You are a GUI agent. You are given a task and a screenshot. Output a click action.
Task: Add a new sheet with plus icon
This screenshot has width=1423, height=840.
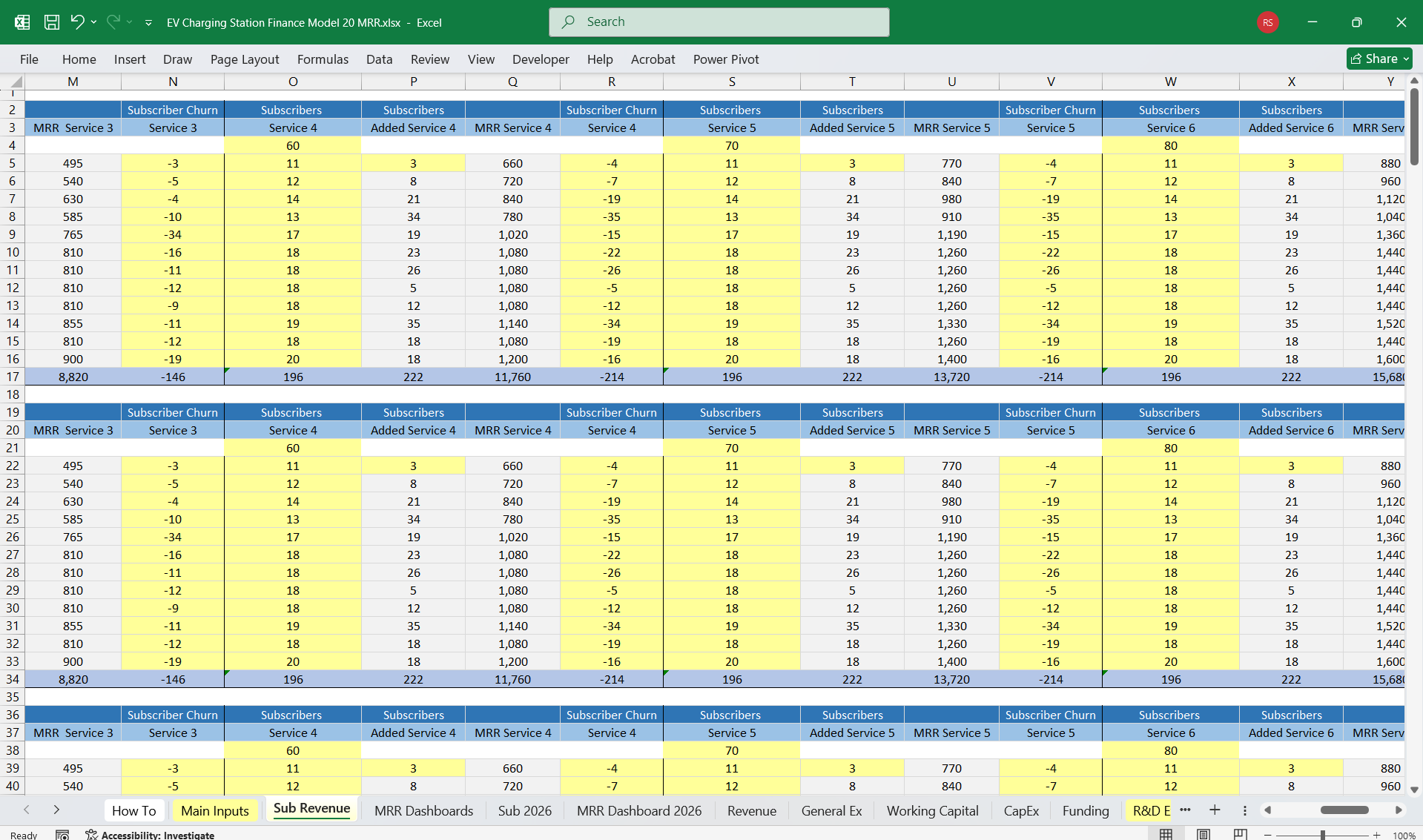pos(1215,810)
